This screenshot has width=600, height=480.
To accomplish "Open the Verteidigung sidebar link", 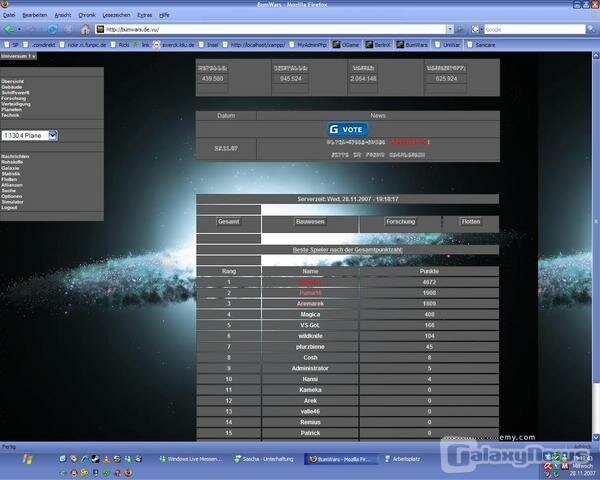I will pyautogui.click(x=16, y=104).
